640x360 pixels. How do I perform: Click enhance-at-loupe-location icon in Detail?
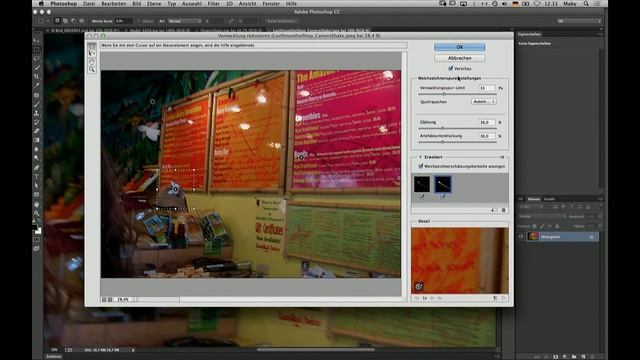point(418,287)
